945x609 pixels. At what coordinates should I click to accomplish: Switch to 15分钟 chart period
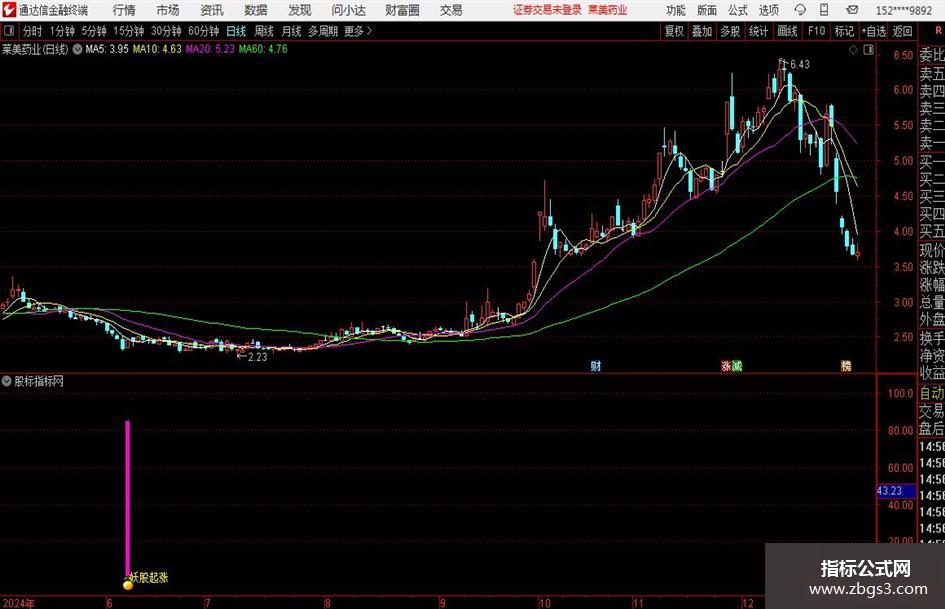128,31
